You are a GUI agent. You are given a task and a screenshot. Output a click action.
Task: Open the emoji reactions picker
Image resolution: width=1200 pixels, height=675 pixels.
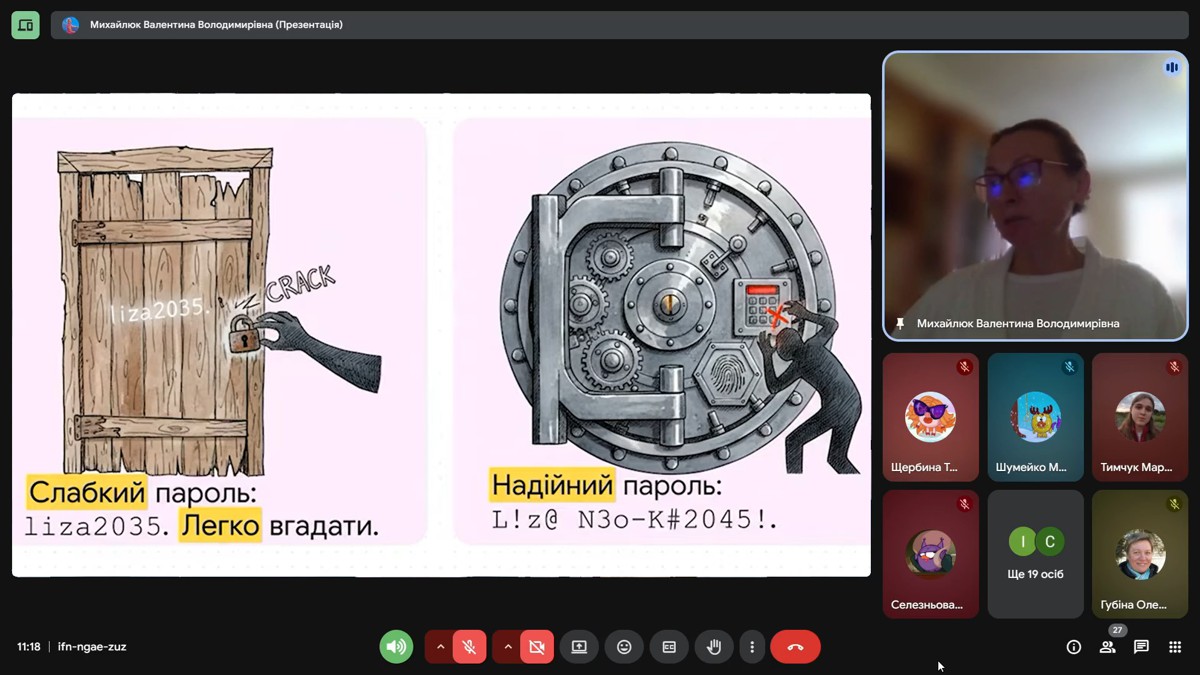point(624,647)
